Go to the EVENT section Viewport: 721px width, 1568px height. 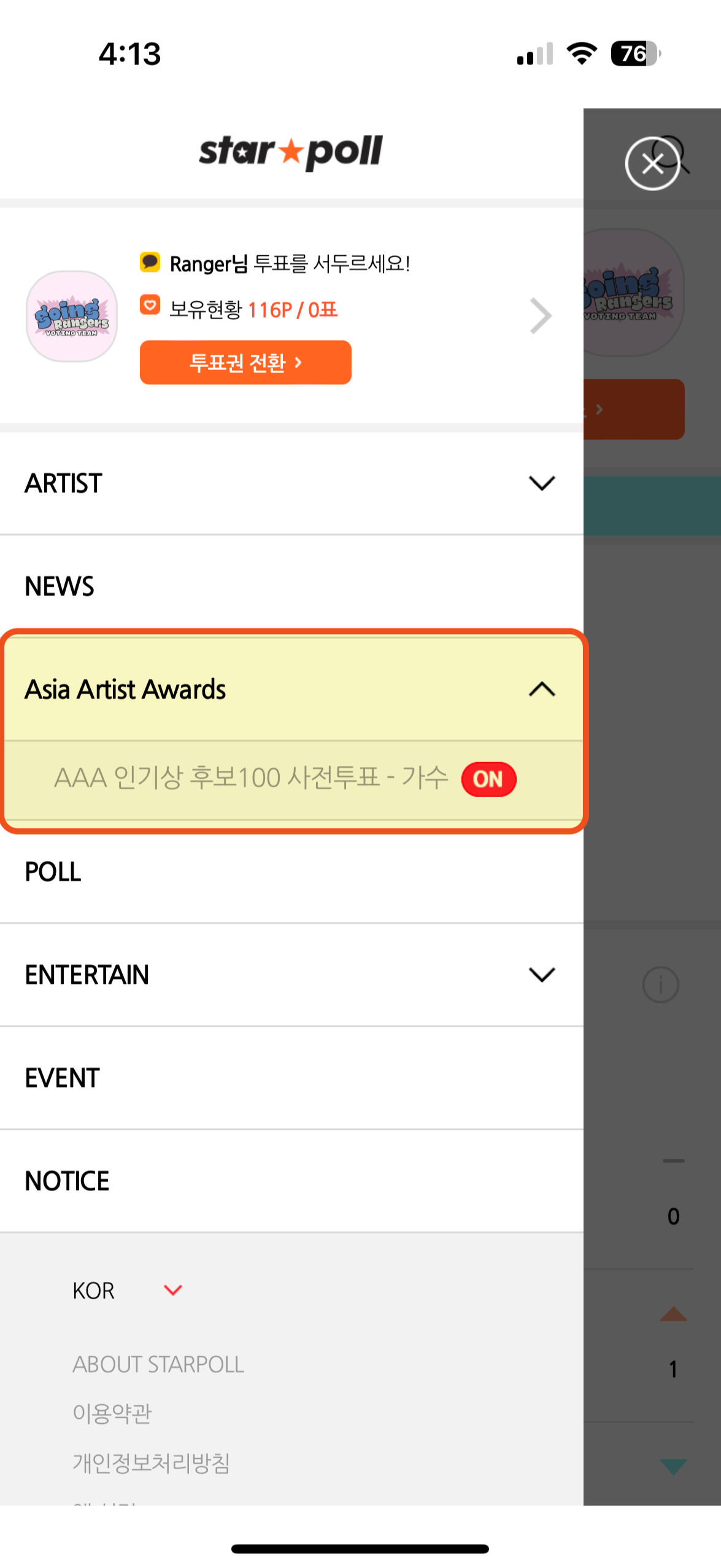(x=62, y=1078)
